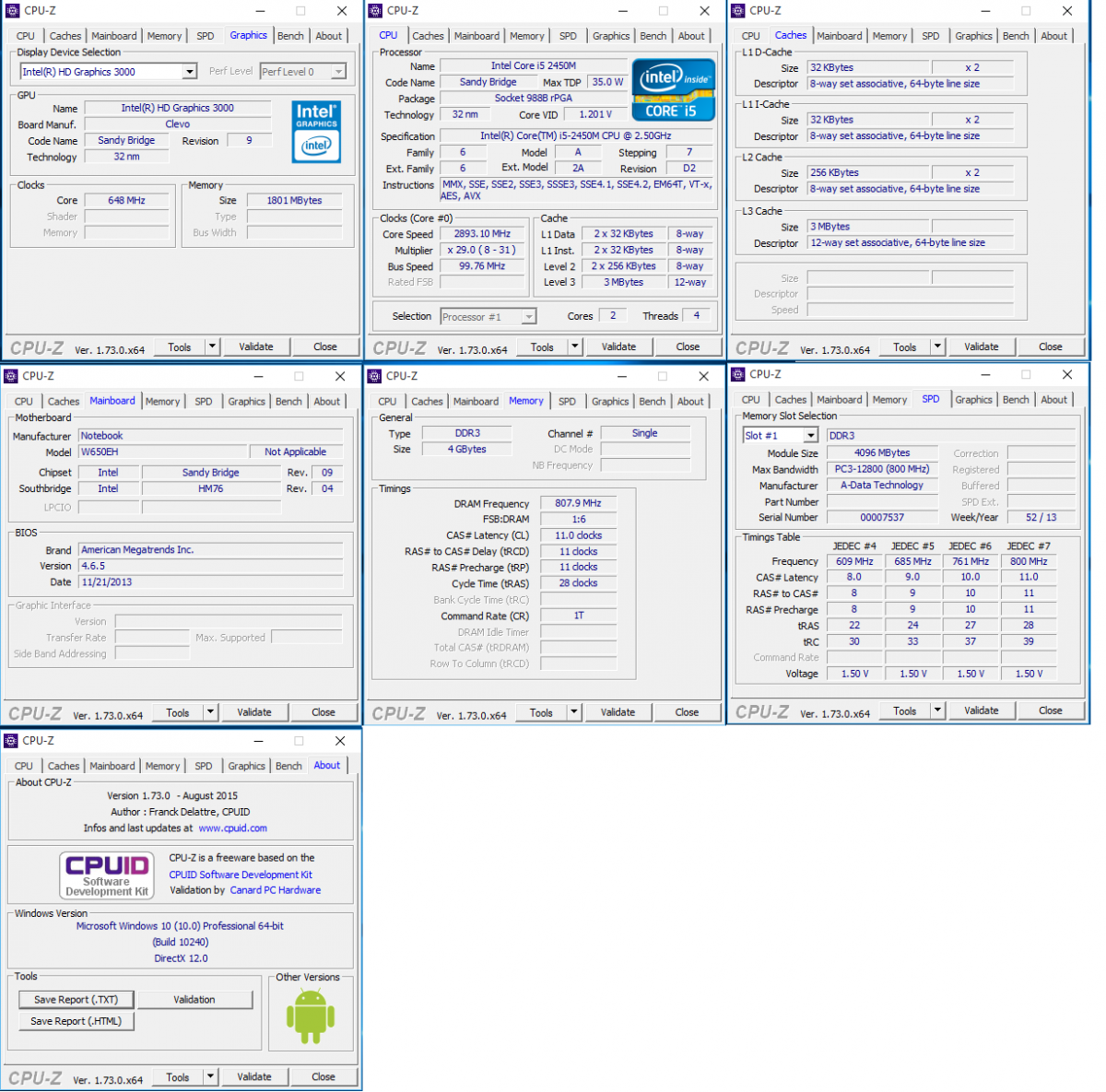
Task: Open Display Device Selection dropdown showing HD Graphics 3000
Action: pyautogui.click(x=109, y=72)
